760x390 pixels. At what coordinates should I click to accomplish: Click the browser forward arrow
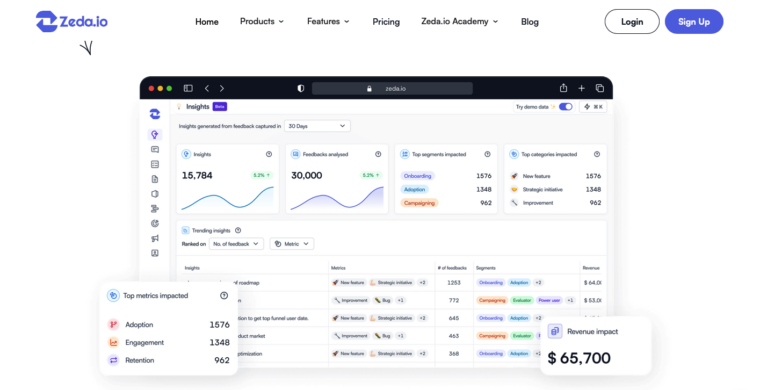pyautogui.click(x=222, y=88)
